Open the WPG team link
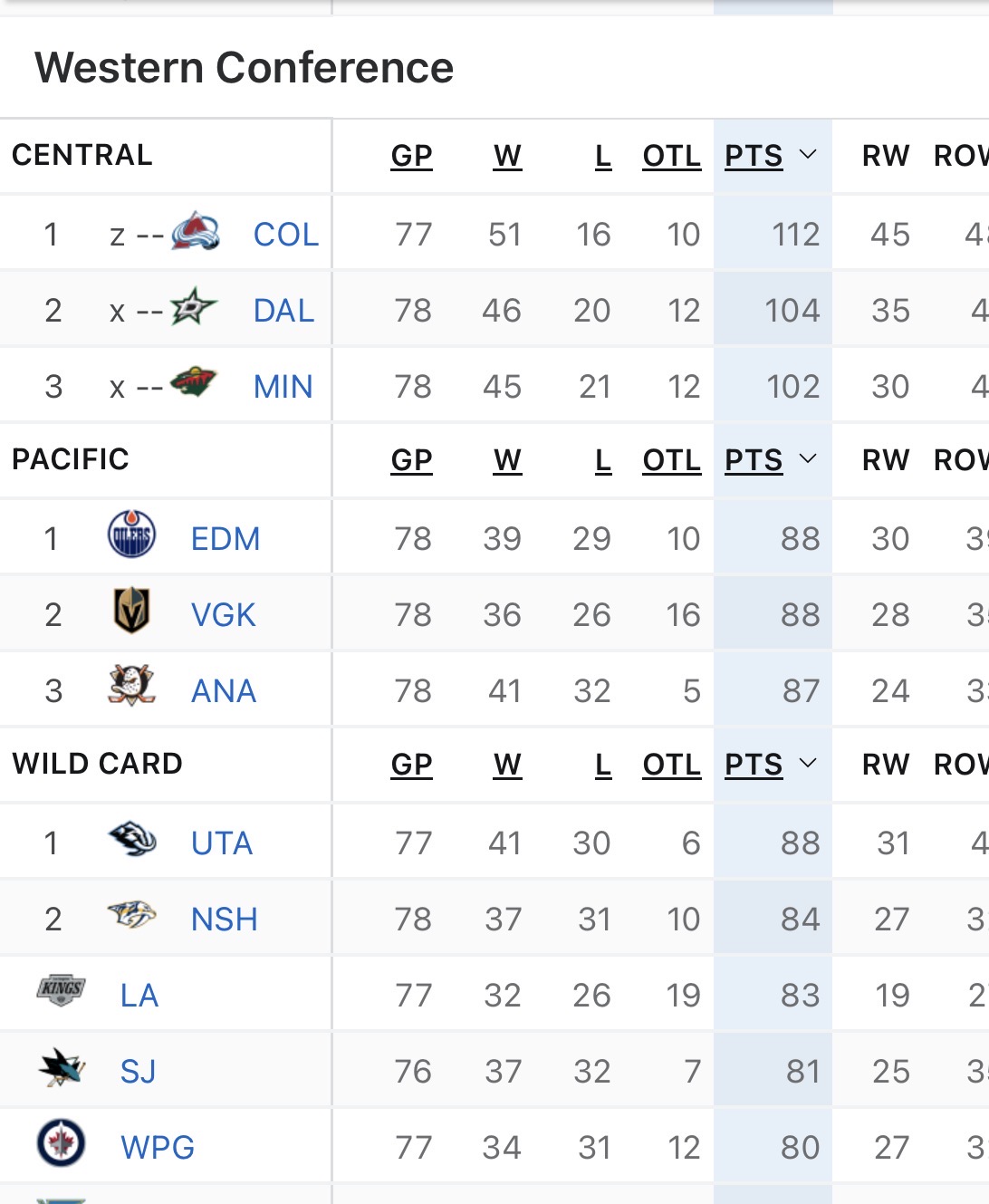The width and height of the screenshot is (989, 1204). [158, 1148]
